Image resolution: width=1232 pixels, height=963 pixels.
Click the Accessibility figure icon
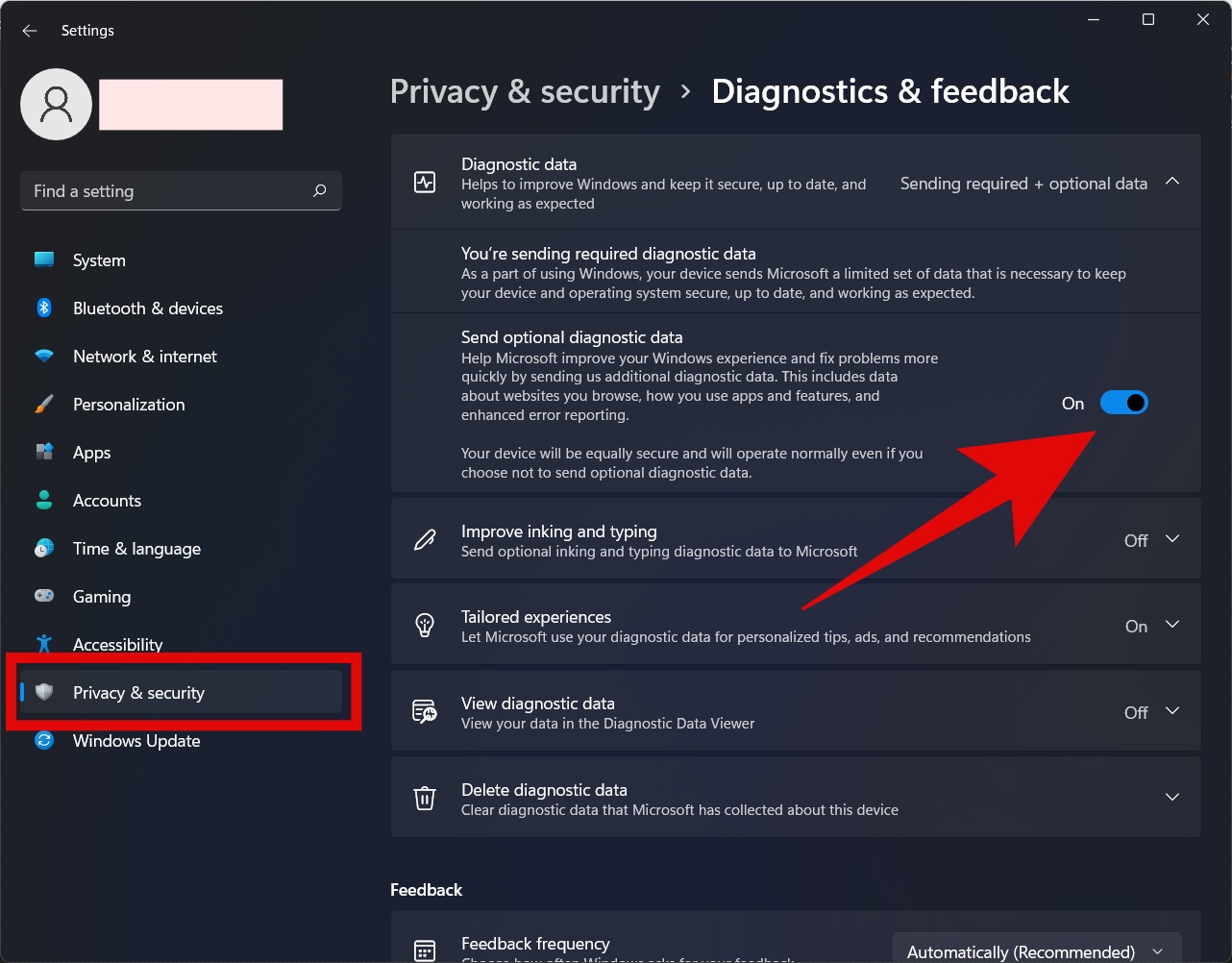44,644
